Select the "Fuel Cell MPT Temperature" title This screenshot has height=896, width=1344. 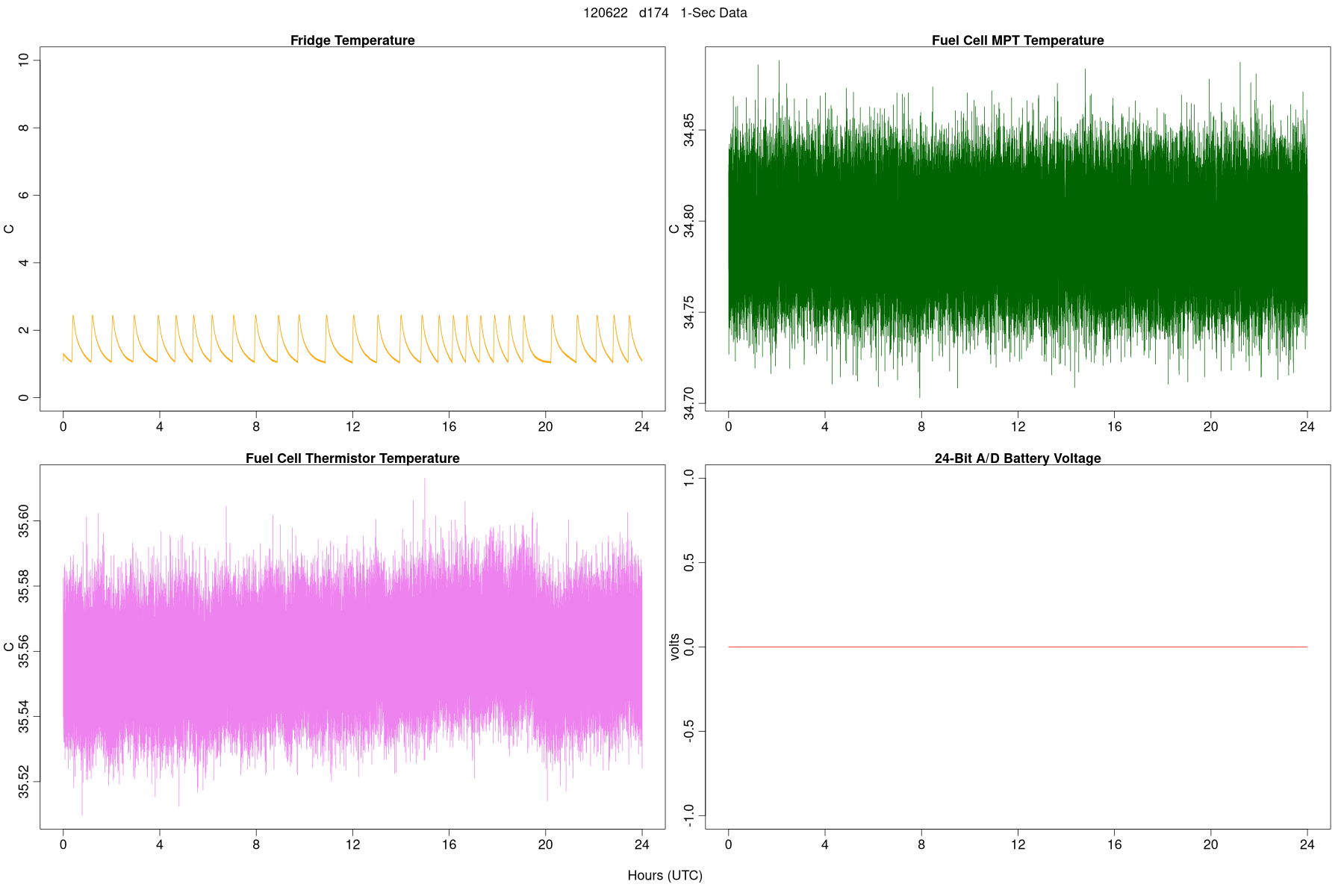click(1018, 40)
